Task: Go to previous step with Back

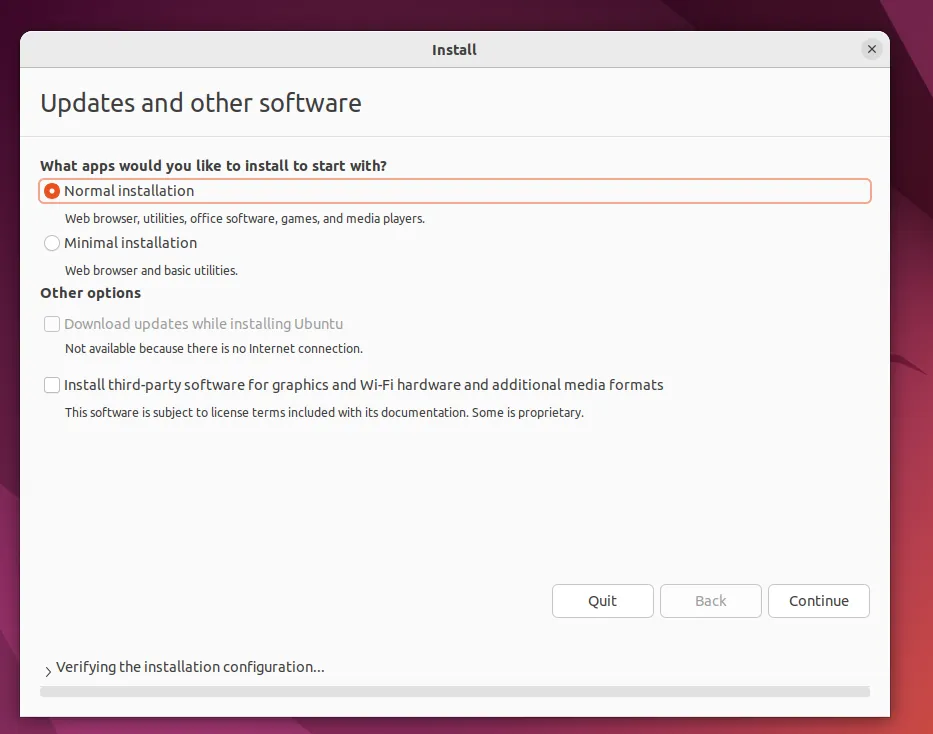Action: point(710,601)
